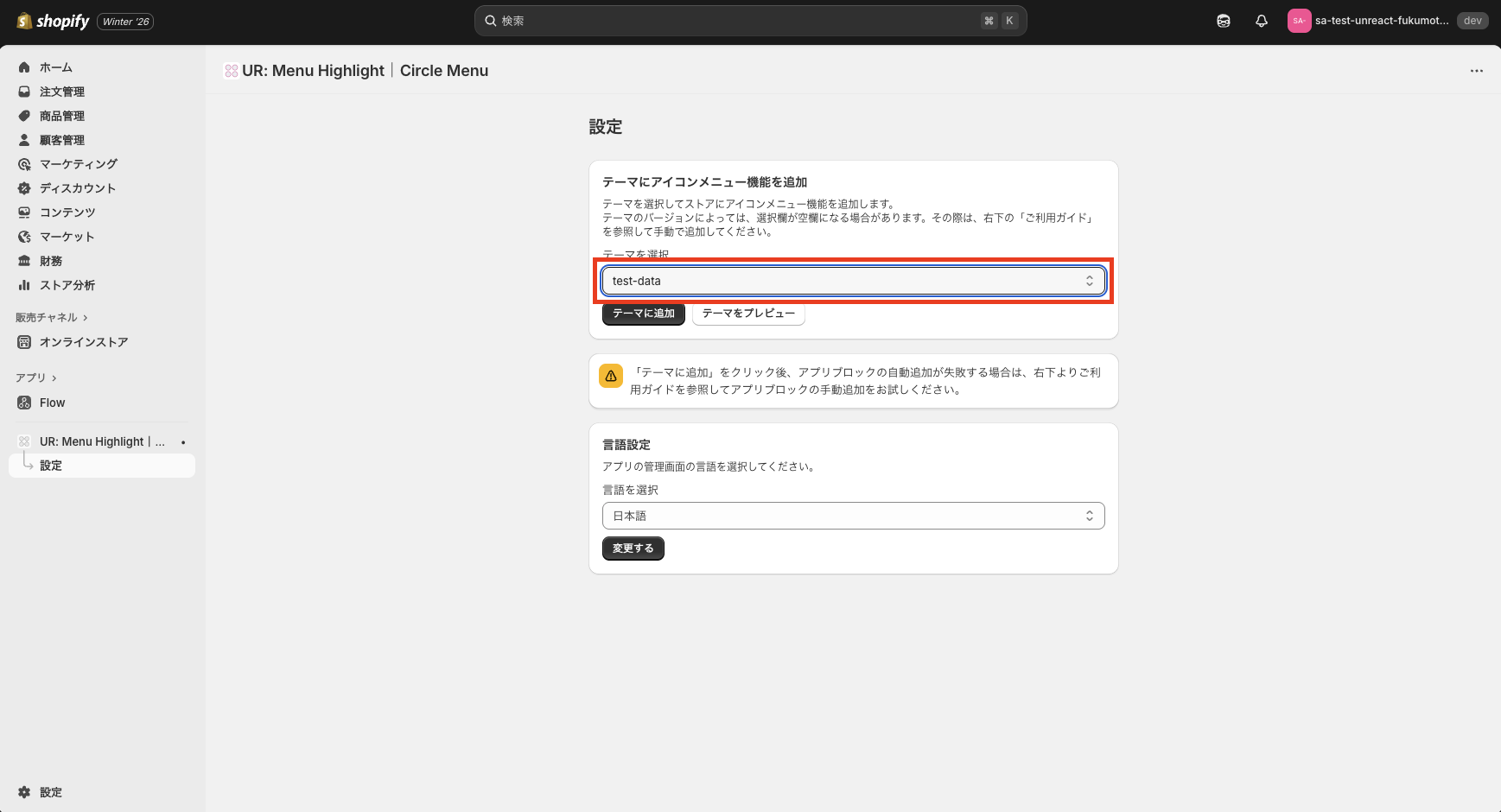
Task: Select 設定 under UR: Menu Highlight
Action: (x=50, y=465)
